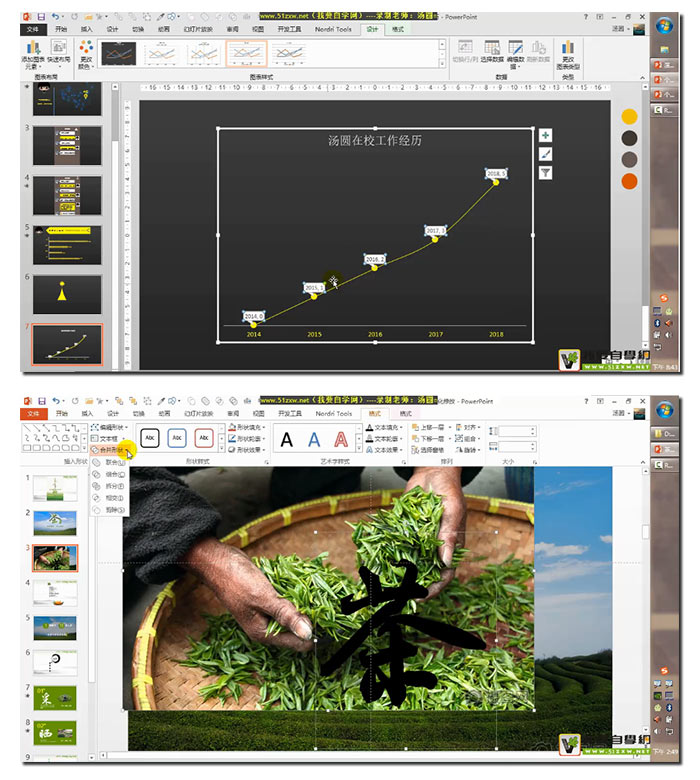
Task: Select slide 7 green thumbnail in tea-photo window
Action: pos(55,697)
